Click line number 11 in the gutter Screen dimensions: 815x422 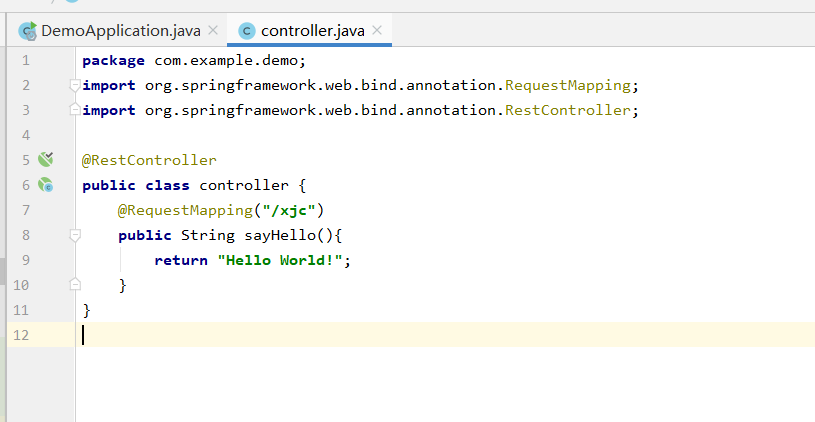click(21, 310)
